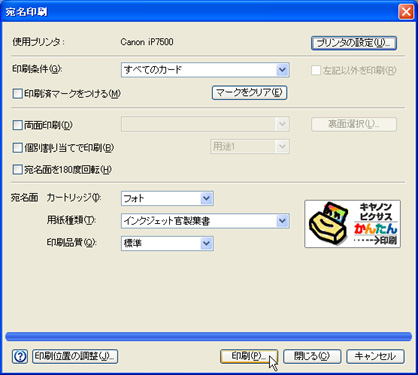Click the 裏面選択 button

click(354, 124)
